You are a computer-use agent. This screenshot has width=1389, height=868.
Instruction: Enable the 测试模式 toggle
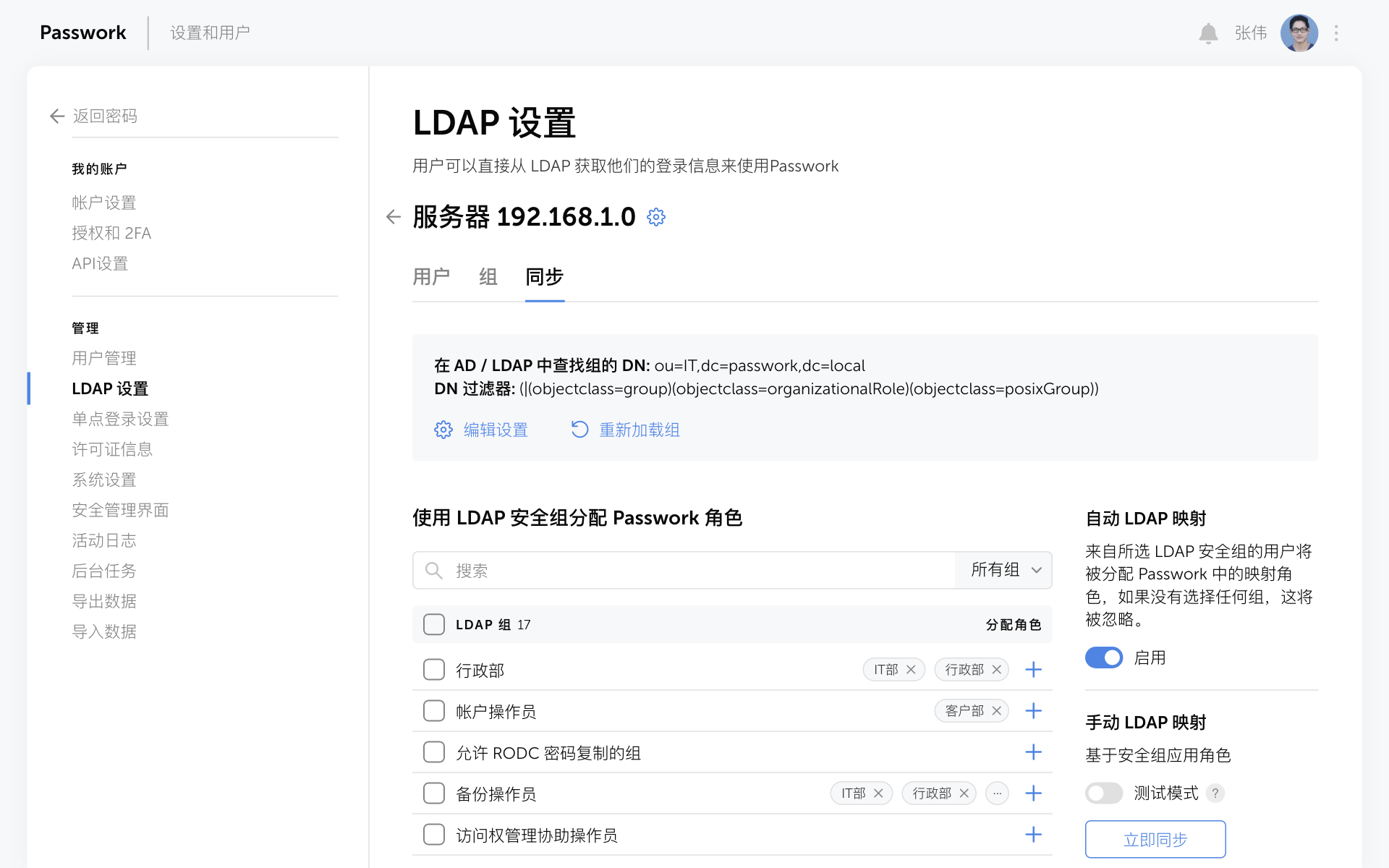click(1104, 793)
